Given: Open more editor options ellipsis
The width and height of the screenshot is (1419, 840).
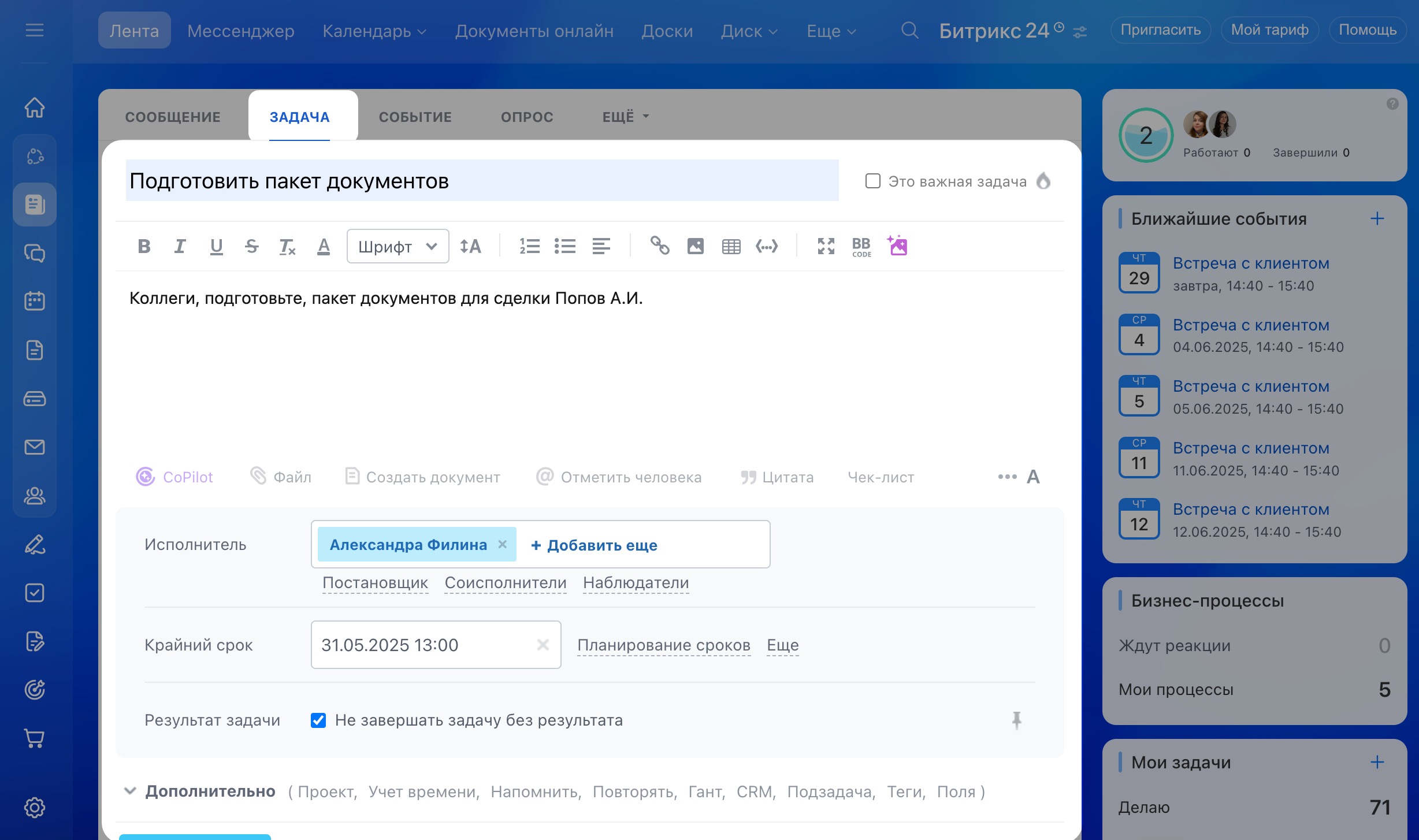Looking at the screenshot, I should (1007, 477).
